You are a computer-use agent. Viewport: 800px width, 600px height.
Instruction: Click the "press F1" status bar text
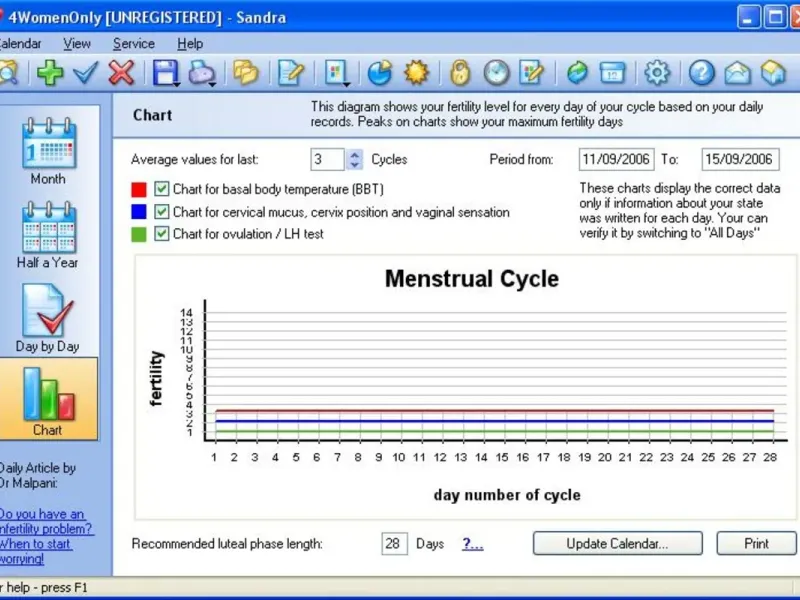64,587
